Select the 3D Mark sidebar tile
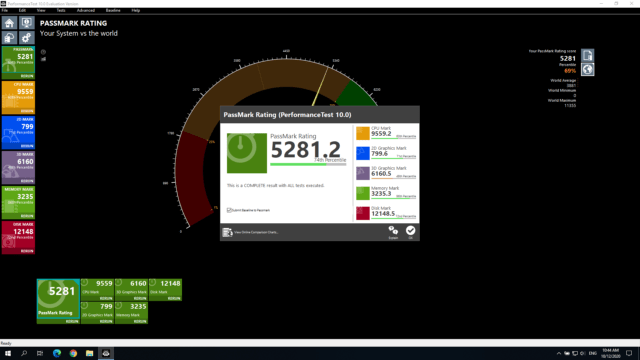The height and width of the screenshot is (360, 640). 18,167
